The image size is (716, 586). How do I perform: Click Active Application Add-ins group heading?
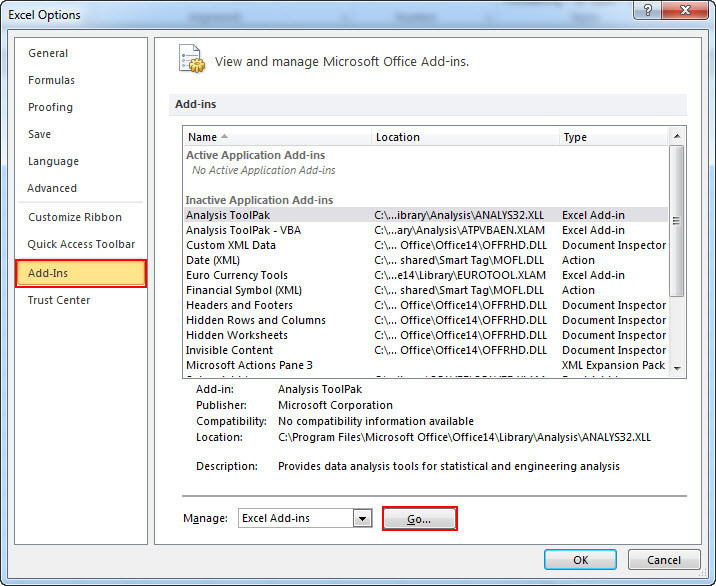[x=256, y=155]
